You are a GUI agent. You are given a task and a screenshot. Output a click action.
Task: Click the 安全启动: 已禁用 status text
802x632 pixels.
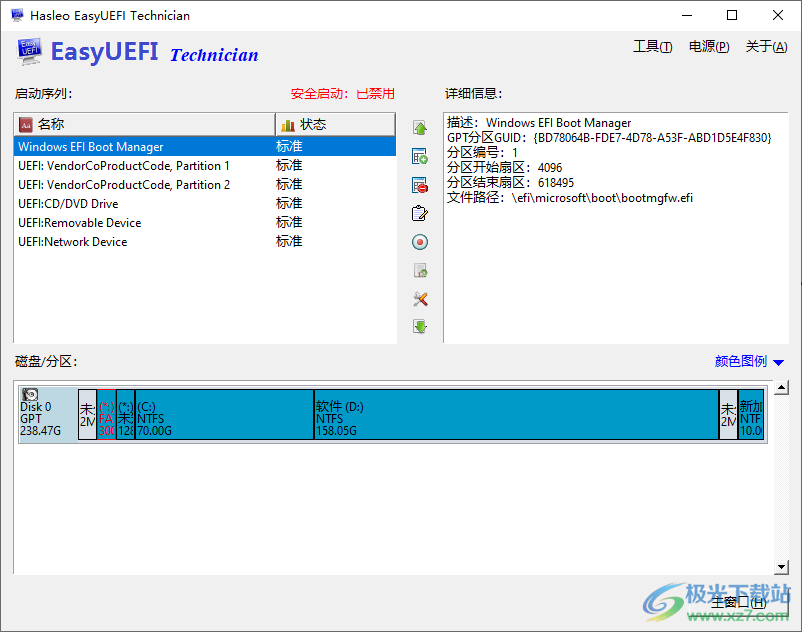point(343,94)
